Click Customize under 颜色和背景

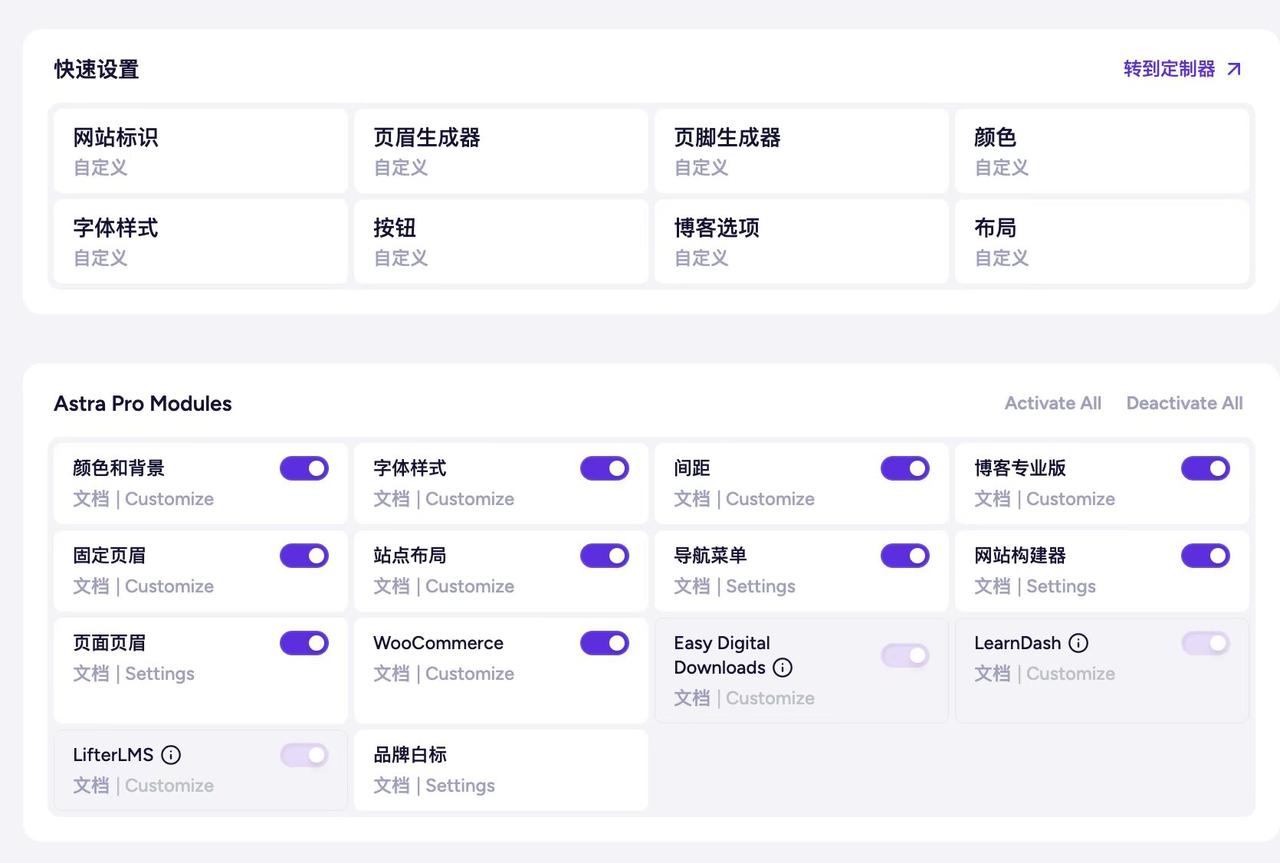click(x=169, y=499)
